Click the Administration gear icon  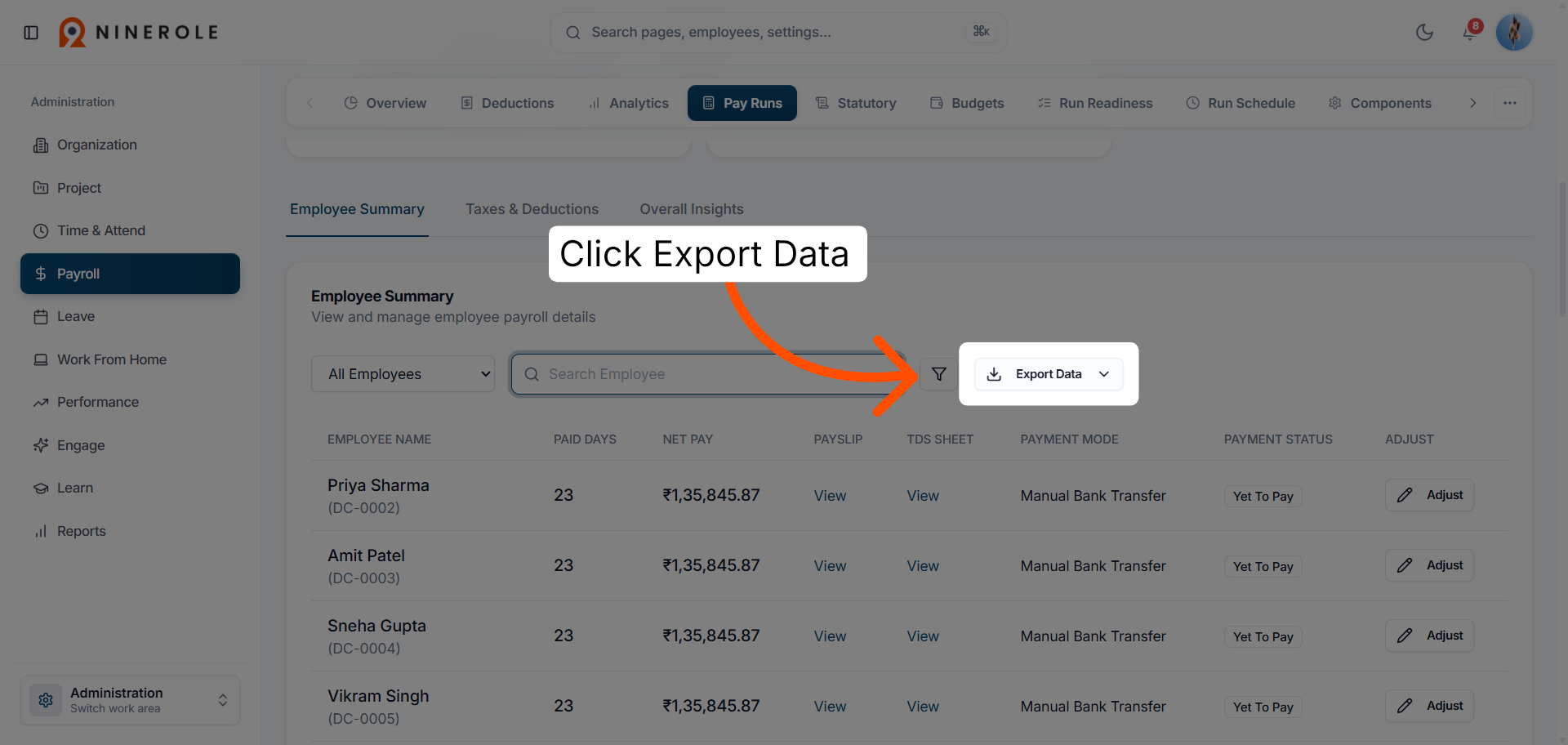tap(46, 700)
